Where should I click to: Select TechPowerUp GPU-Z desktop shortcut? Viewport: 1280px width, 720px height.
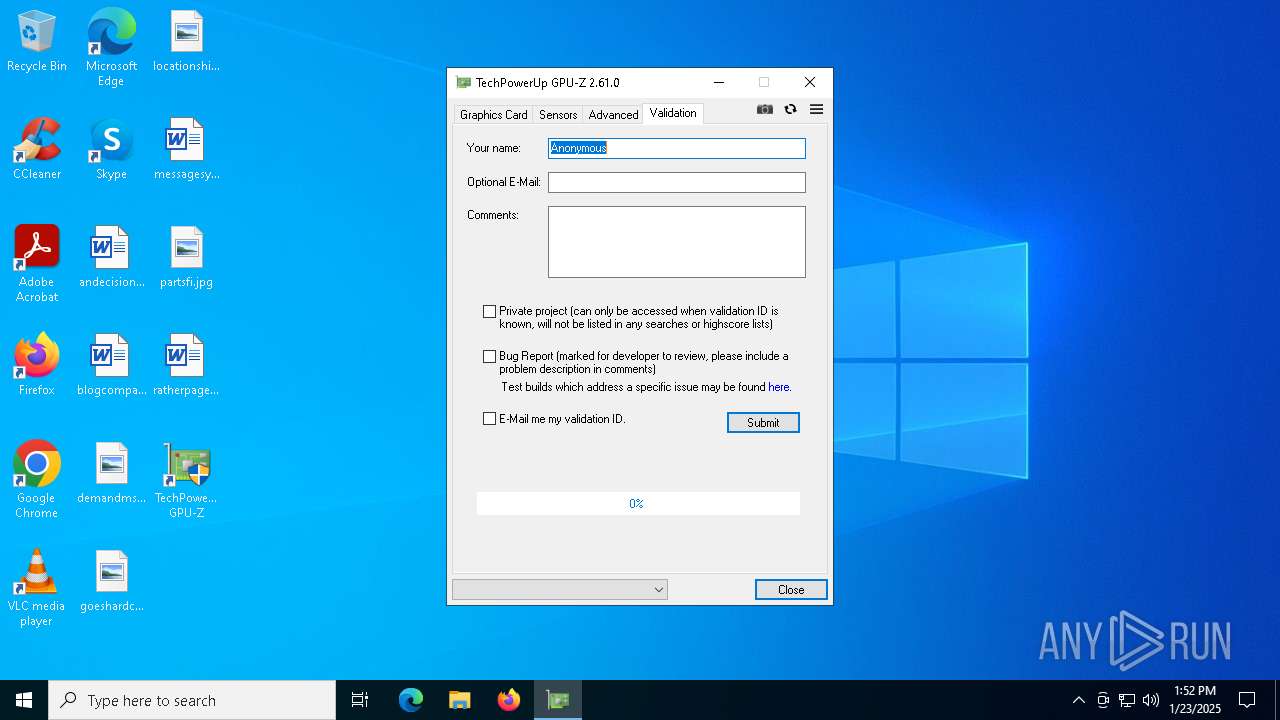pos(186,480)
